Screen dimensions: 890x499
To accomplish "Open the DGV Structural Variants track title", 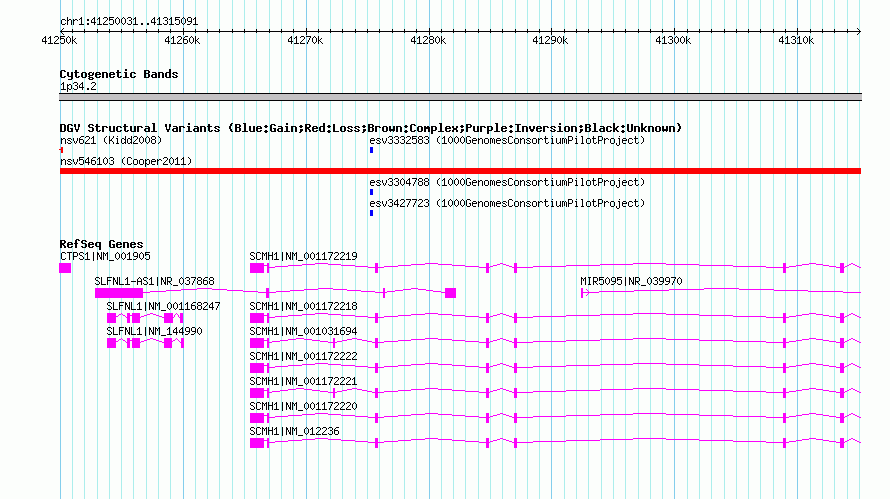I will pos(371,128).
